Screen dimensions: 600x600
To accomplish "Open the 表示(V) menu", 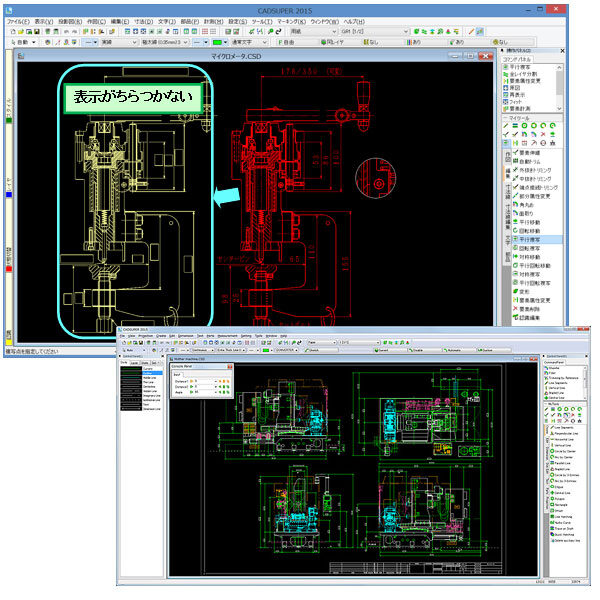I will (44, 21).
